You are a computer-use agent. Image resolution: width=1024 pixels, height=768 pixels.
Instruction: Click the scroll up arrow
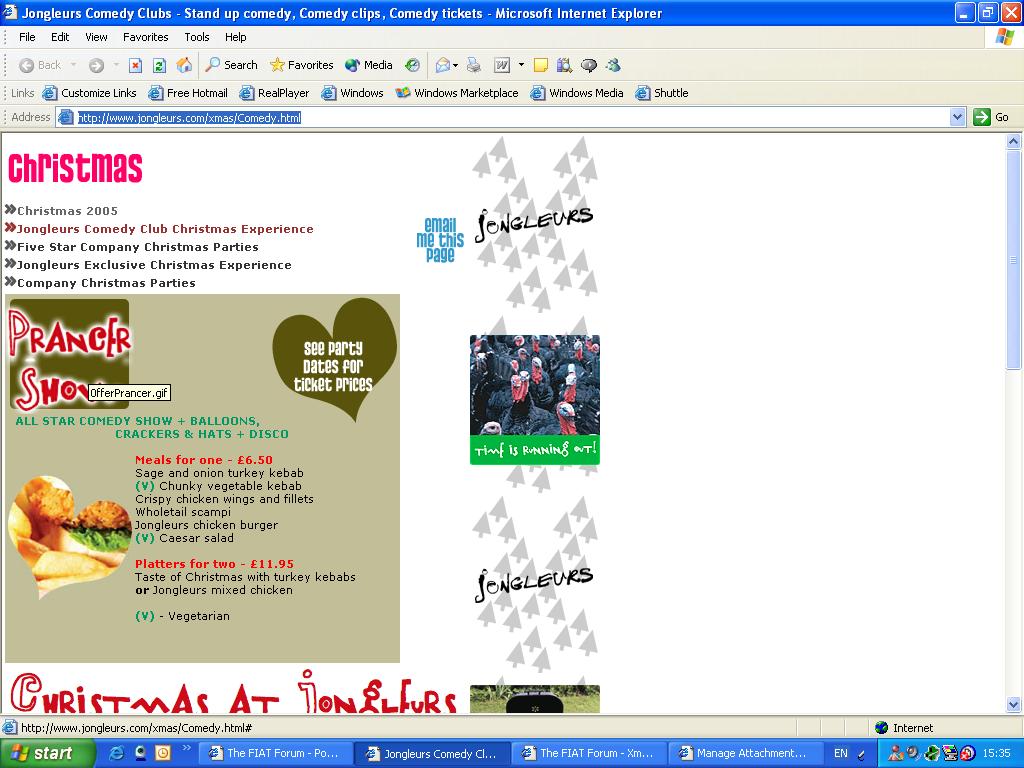1014,141
